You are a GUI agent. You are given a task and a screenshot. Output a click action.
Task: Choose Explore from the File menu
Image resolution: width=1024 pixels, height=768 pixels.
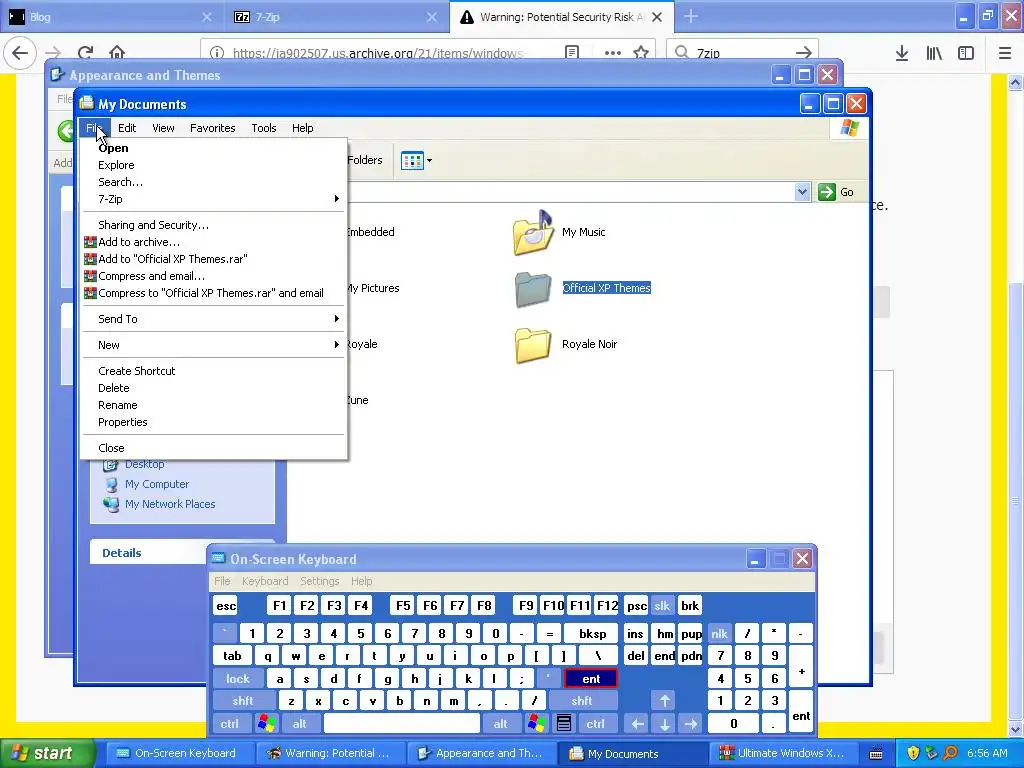click(213, 165)
